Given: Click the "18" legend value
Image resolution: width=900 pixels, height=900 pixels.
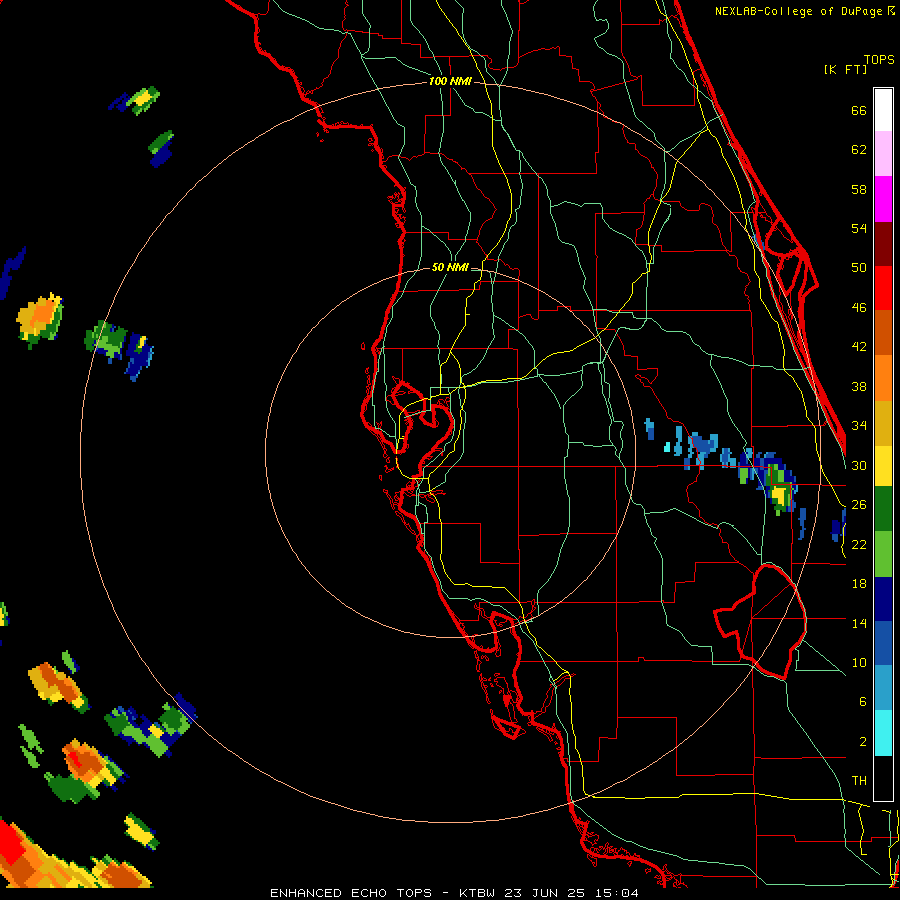Looking at the screenshot, I should tap(859, 584).
